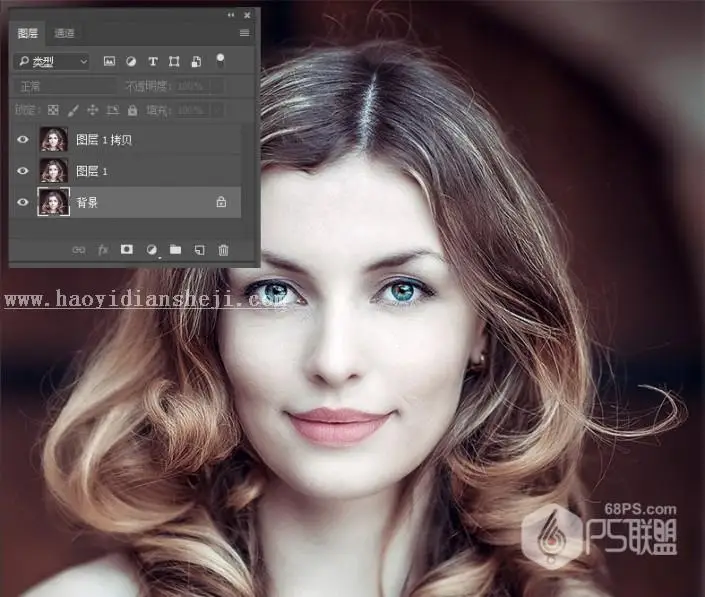Toggle the layer filtering switch
The width and height of the screenshot is (705, 597).
220,60
